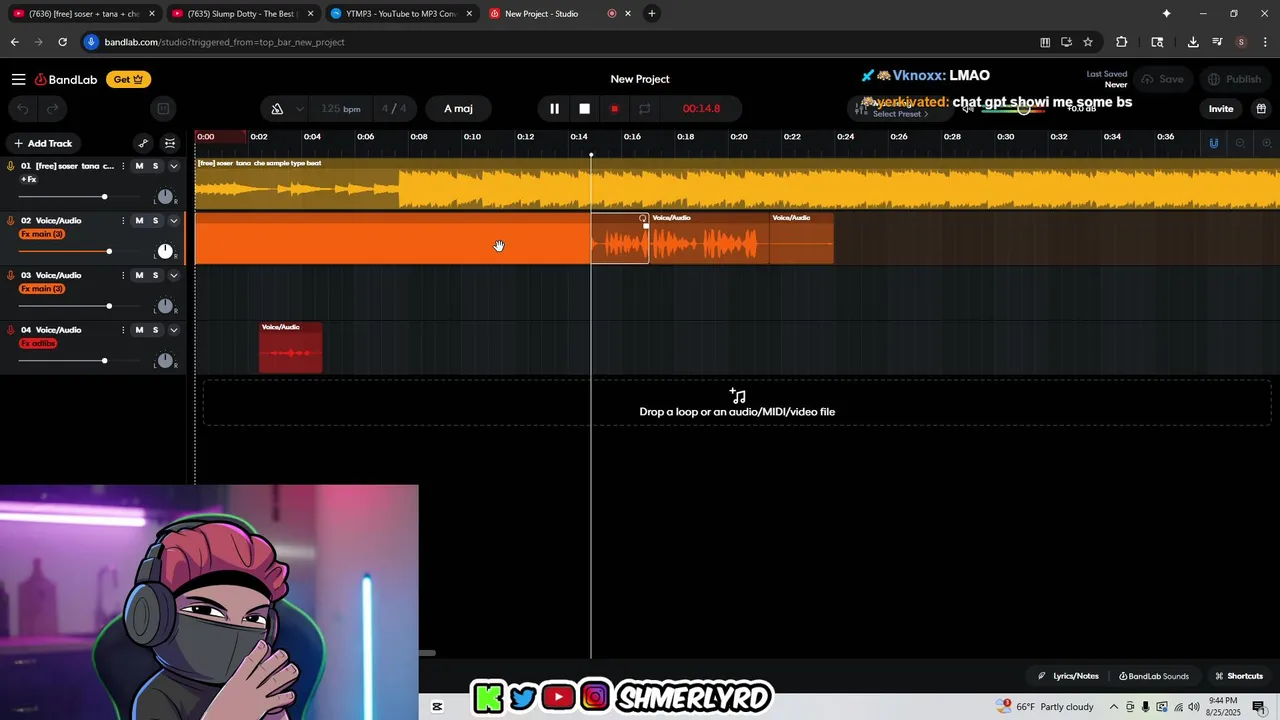
Task: Click track 04 pan knob
Action: click(165, 360)
